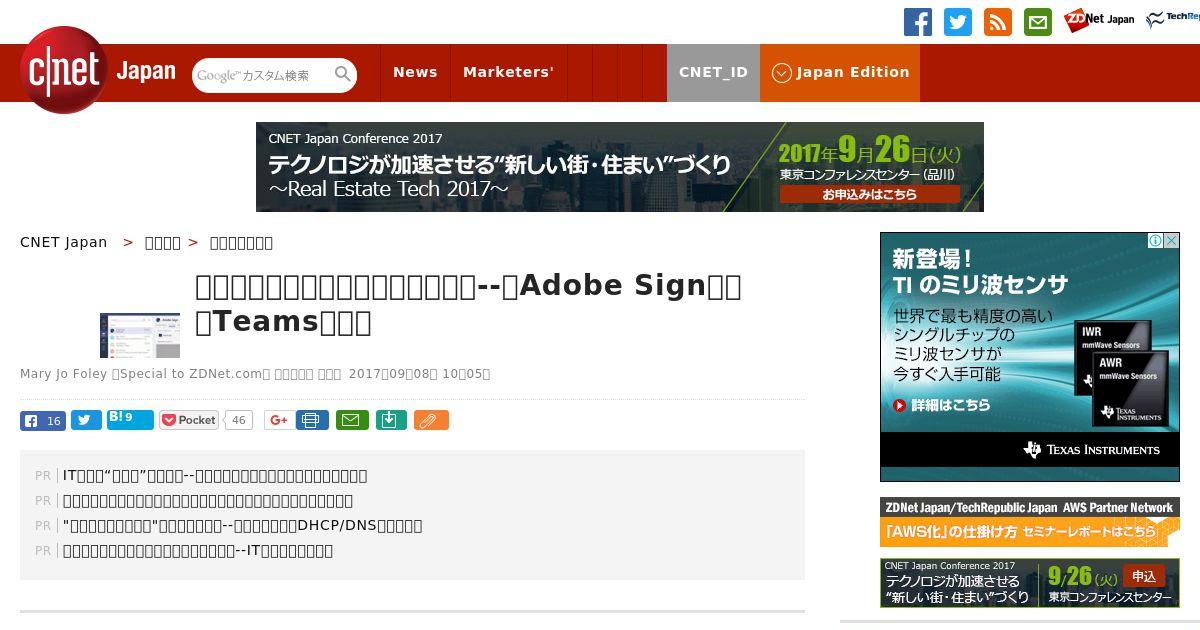Open the Real Estate Tech 2017 conference banner
This screenshot has width=1200, height=630.
[x=620, y=167]
